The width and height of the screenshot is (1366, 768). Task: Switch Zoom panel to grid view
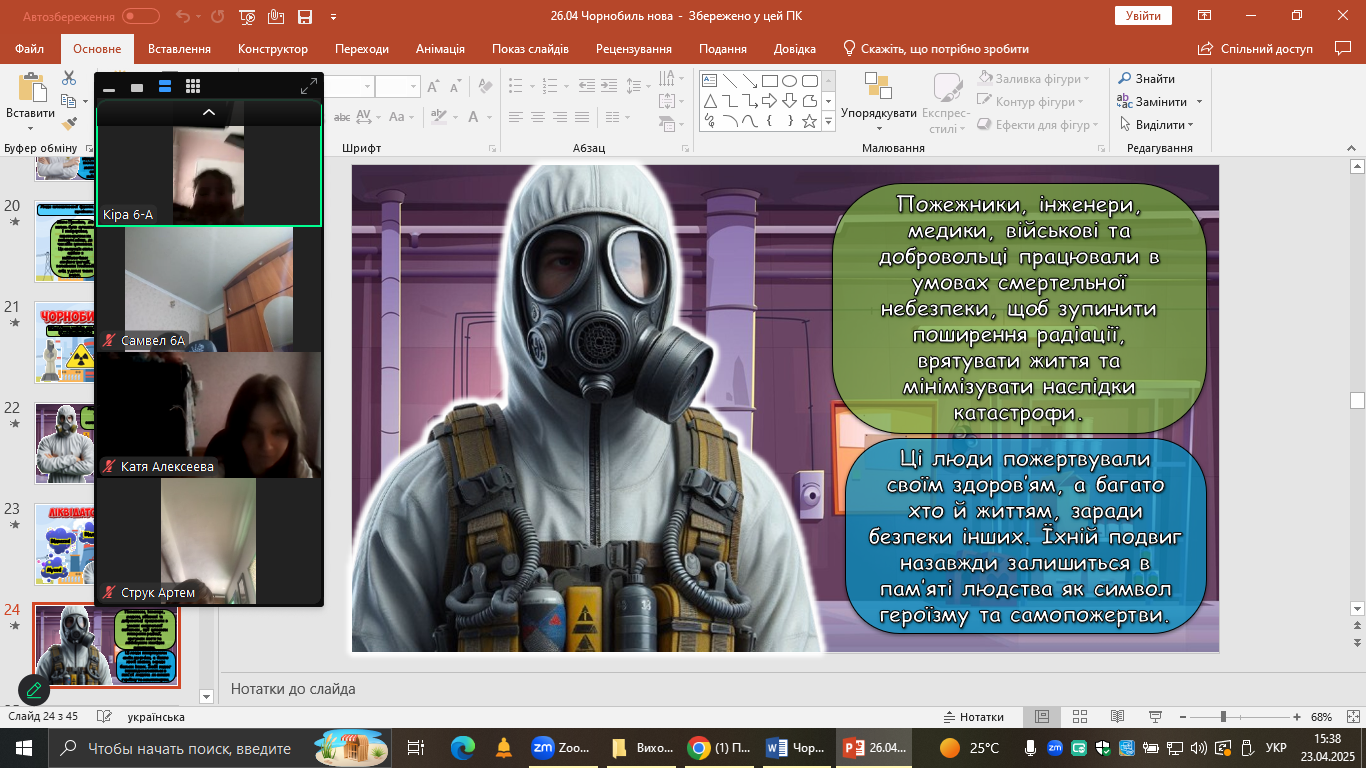[193, 87]
